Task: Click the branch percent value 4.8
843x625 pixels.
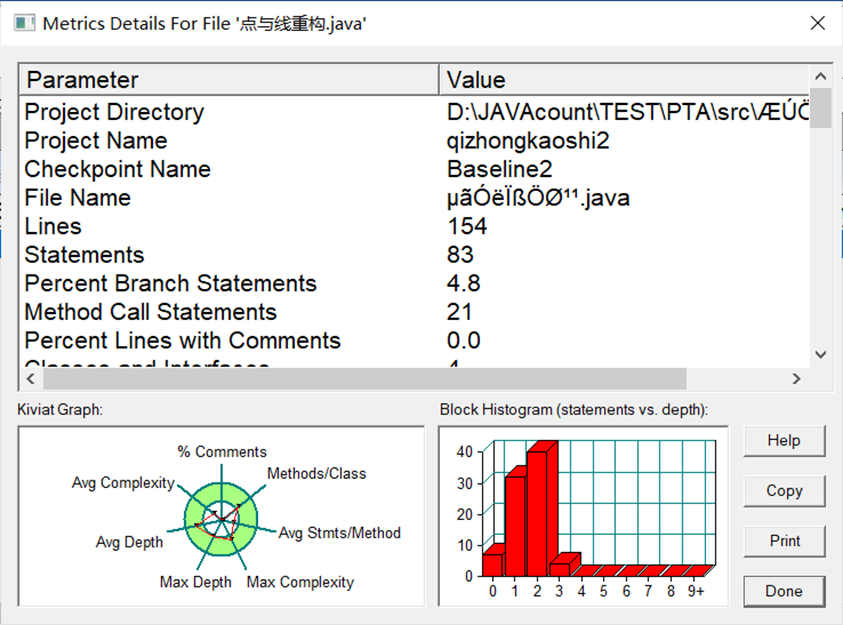Action: [463, 283]
